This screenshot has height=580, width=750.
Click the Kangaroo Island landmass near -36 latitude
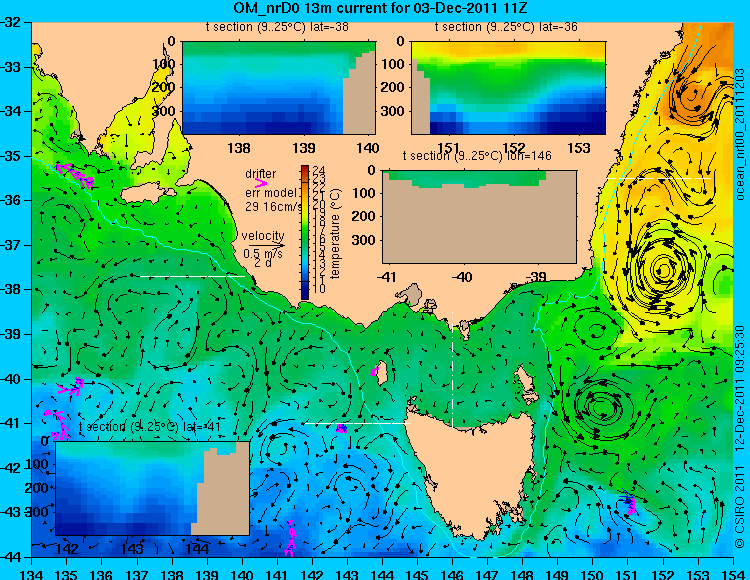click(x=148, y=193)
